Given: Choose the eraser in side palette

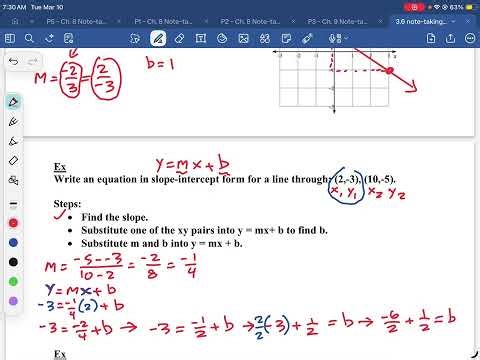Looking at the screenshot, I should coord(13,161).
